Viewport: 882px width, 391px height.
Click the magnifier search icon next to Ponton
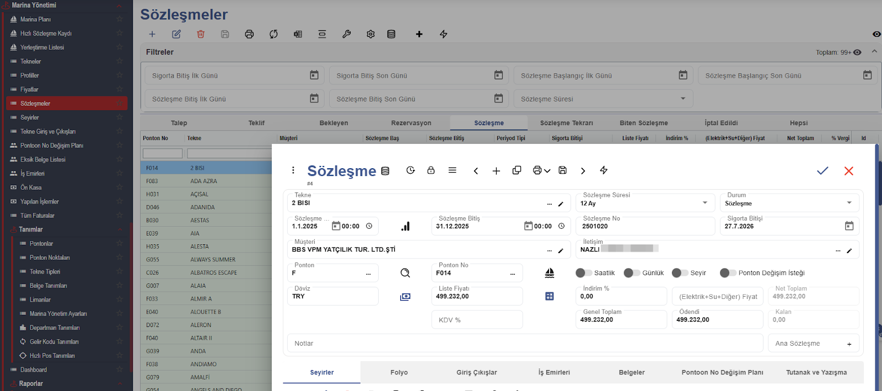tap(406, 273)
